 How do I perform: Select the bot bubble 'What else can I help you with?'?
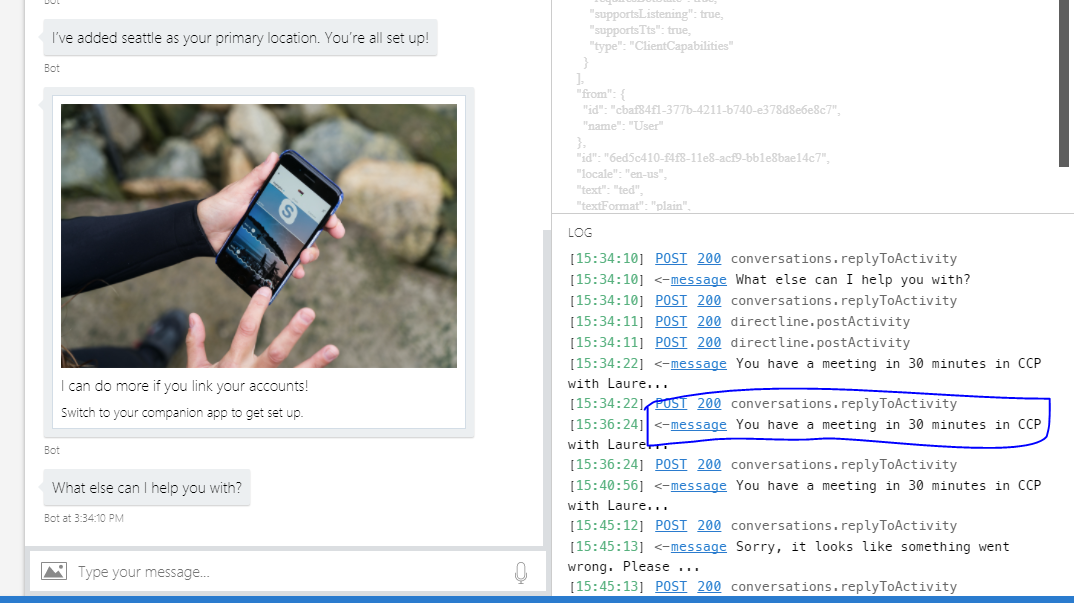click(146, 486)
